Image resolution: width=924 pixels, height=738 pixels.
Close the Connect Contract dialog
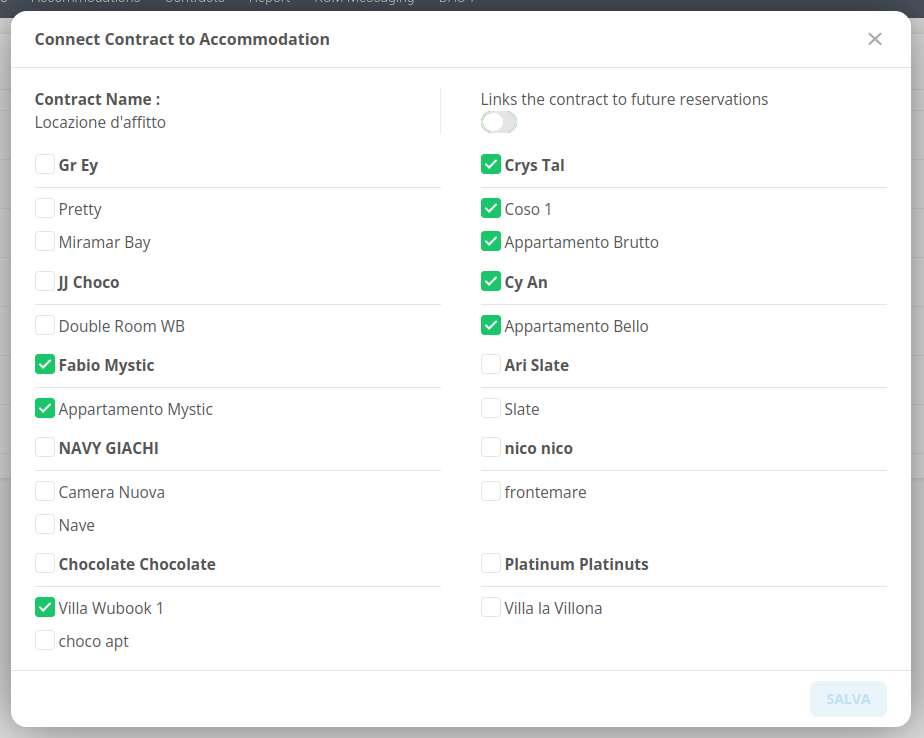coord(875,39)
